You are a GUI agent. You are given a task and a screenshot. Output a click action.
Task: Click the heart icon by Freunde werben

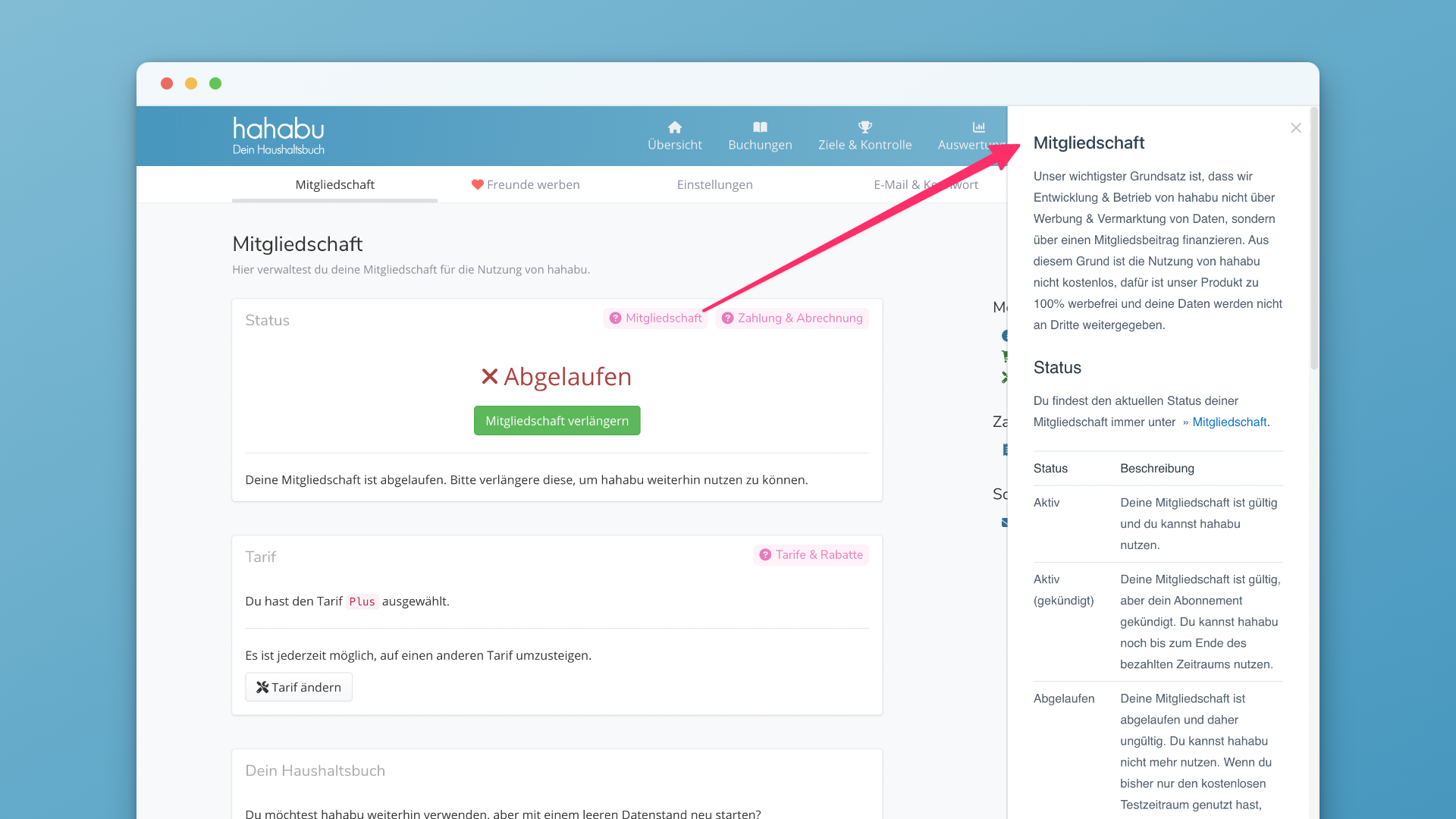(x=477, y=184)
